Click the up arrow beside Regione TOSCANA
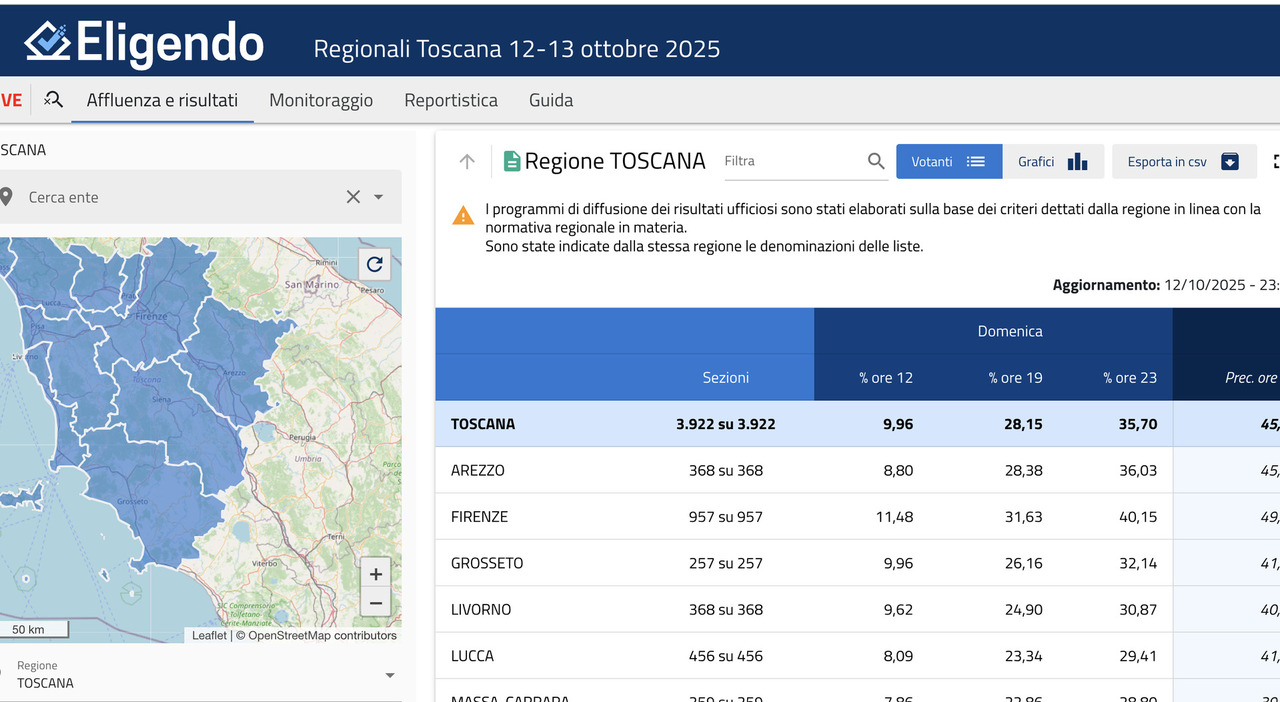The height and width of the screenshot is (702, 1280). point(467,161)
